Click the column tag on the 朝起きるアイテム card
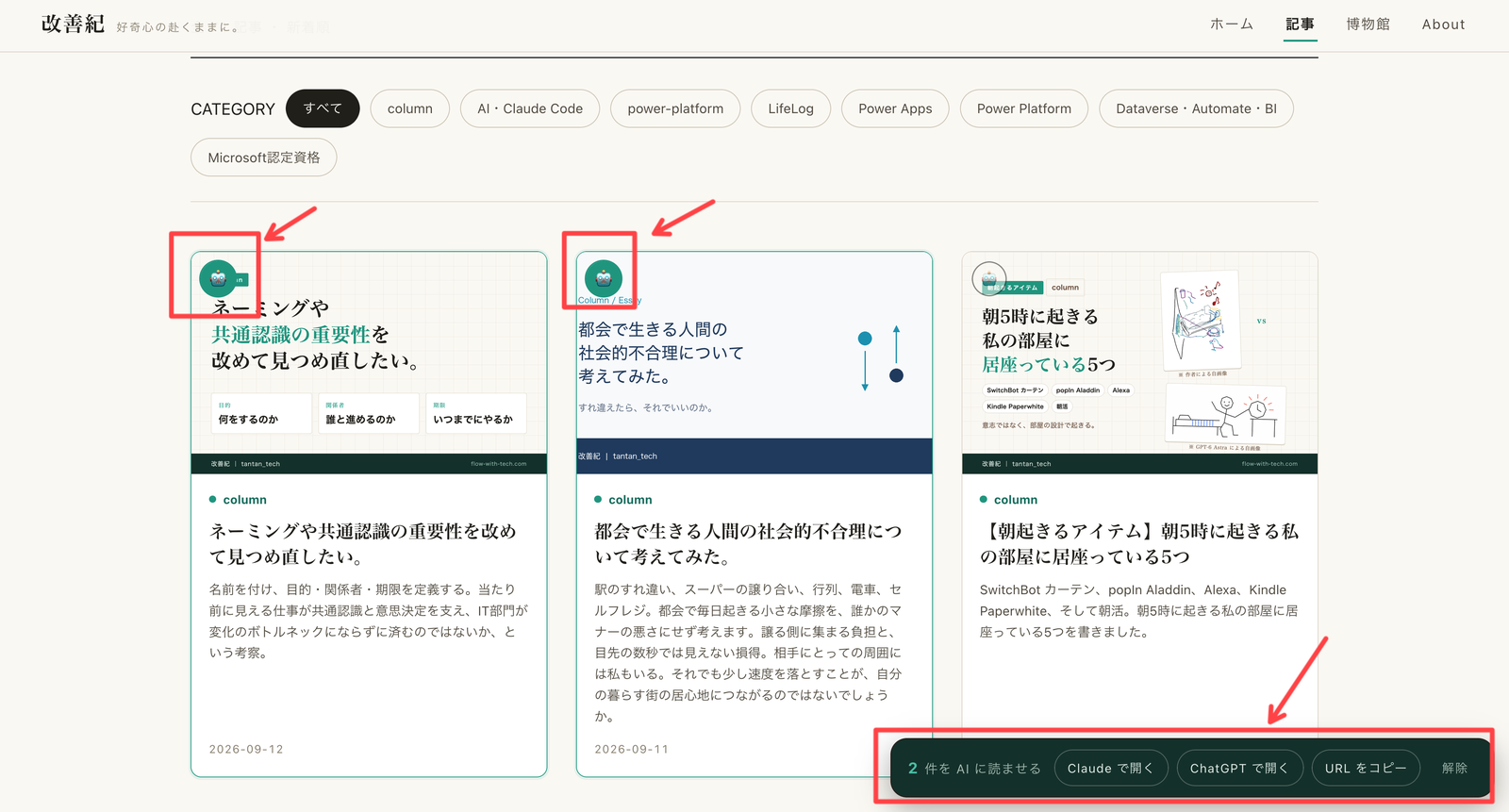The width and height of the screenshot is (1509, 812). point(1008,500)
